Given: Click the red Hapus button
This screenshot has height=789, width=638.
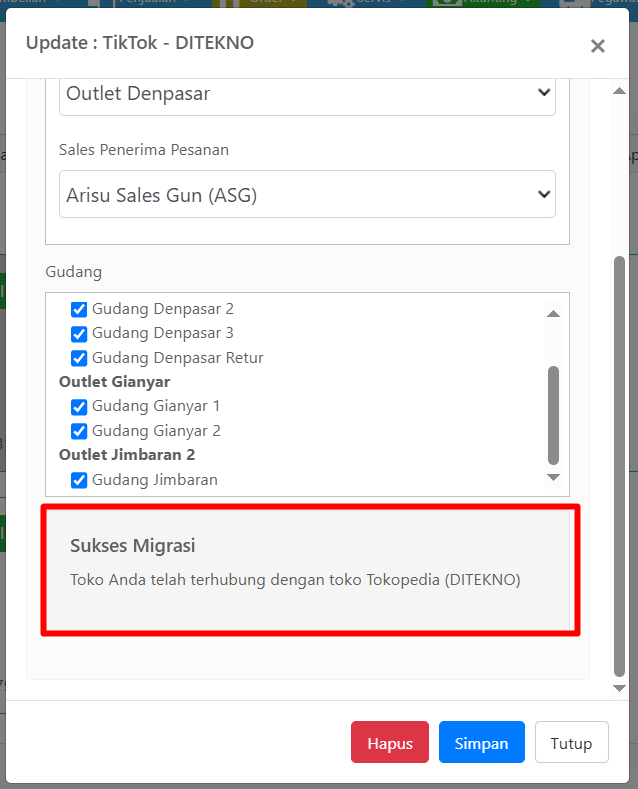Looking at the screenshot, I should coord(390,742).
